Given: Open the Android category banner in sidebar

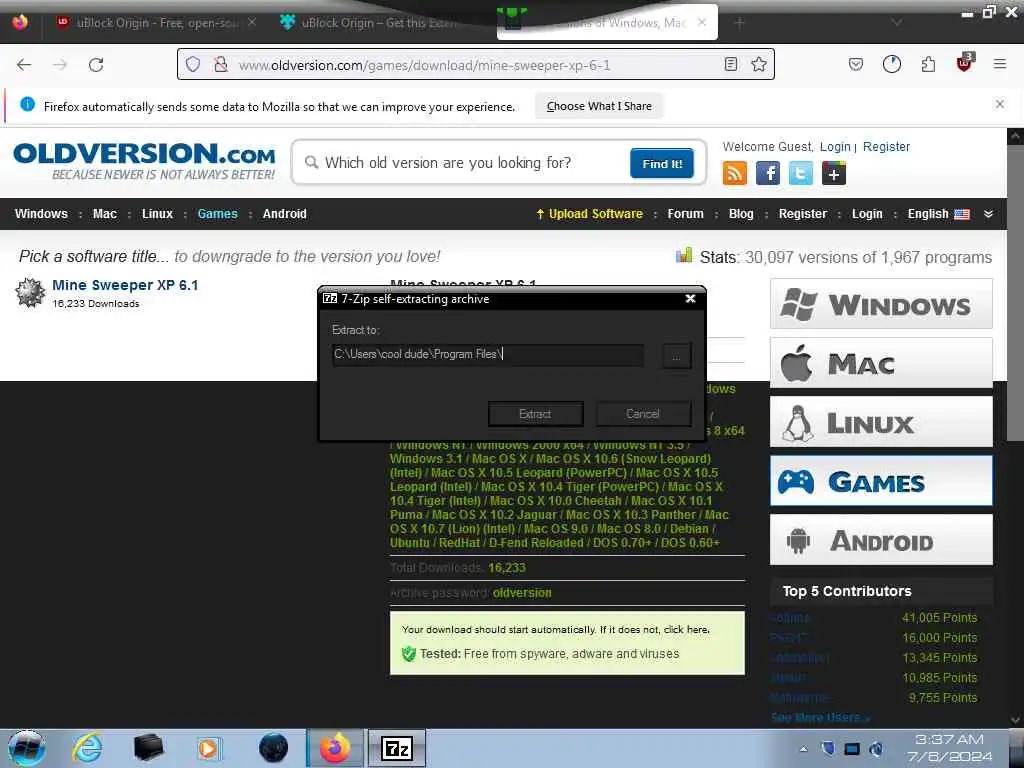Looking at the screenshot, I should [881, 540].
